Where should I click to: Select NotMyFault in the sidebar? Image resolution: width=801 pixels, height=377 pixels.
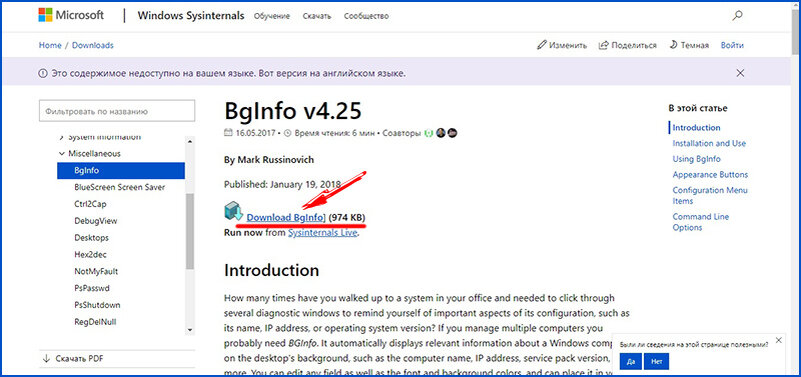(x=96, y=271)
